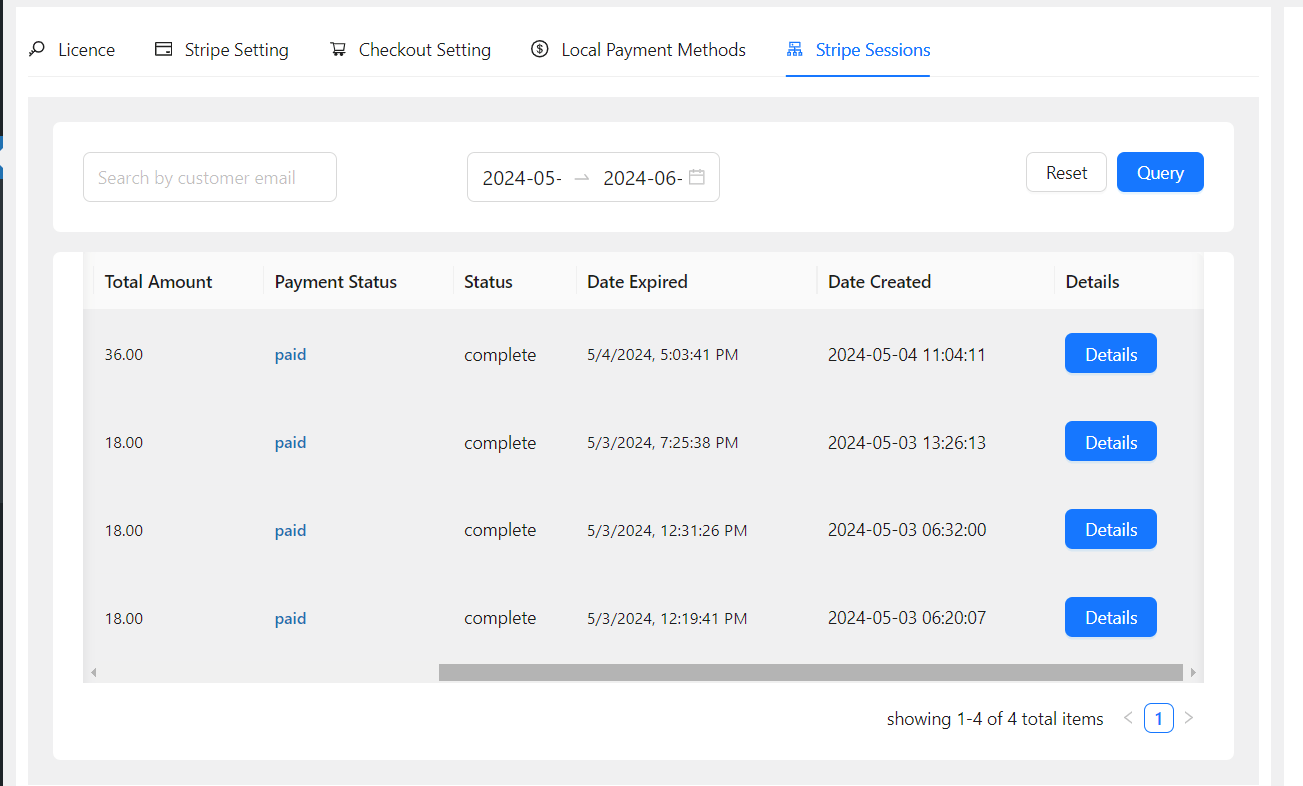The image size is (1303, 786).
Task: Go to the previous page arrow
Action: coord(1128,718)
